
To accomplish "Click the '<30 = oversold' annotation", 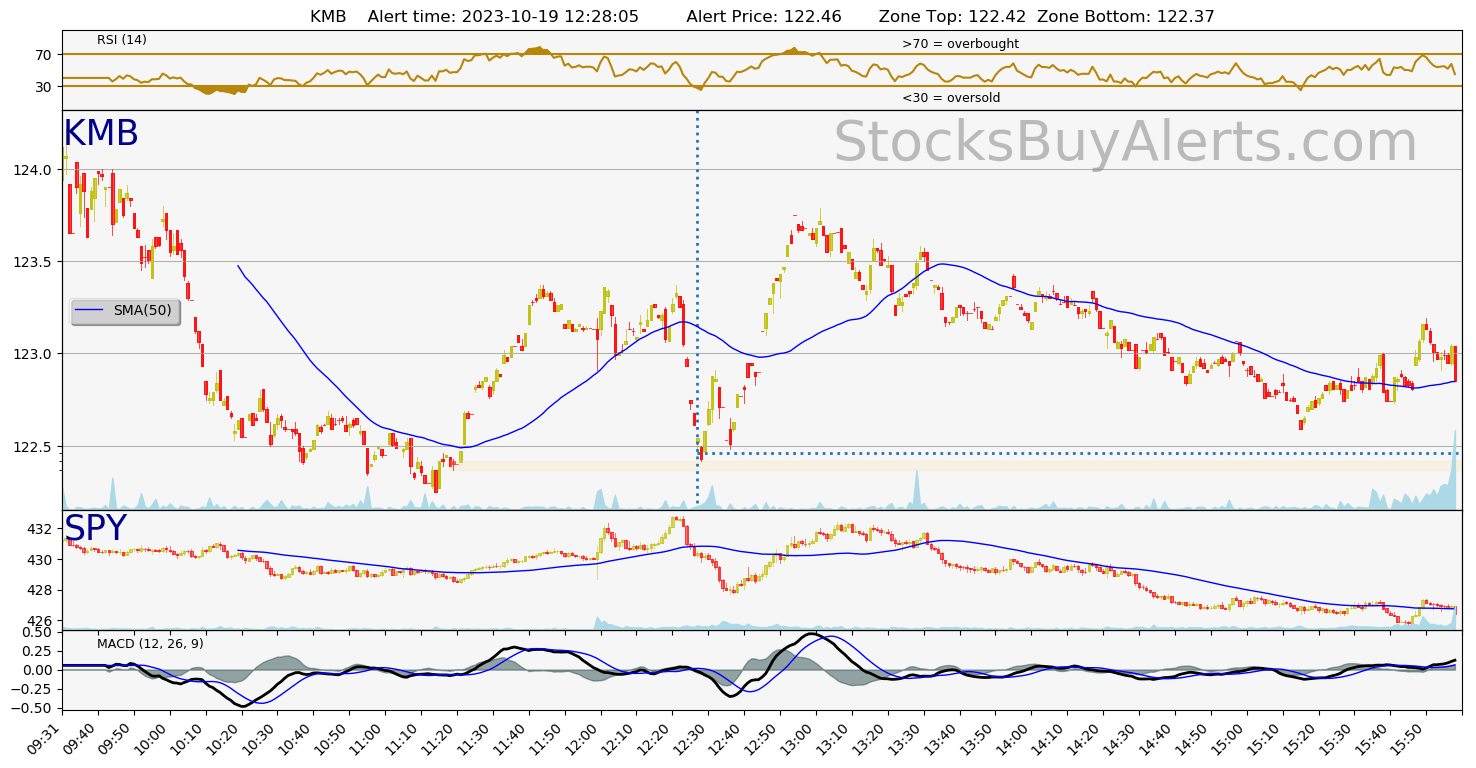I will (951, 98).
